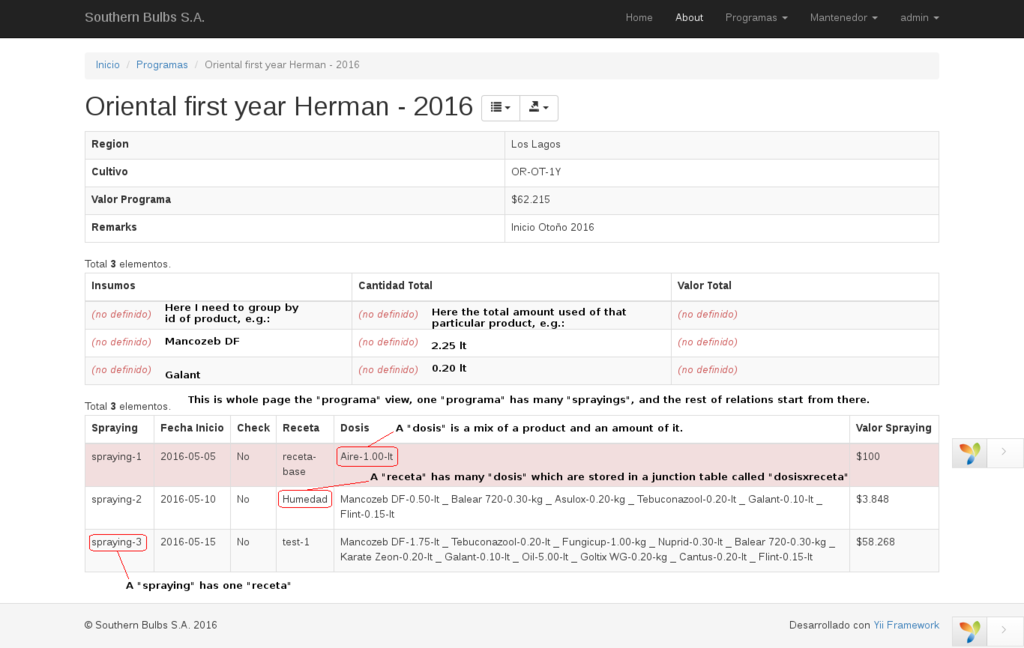
Task: Click the Yii logo in the upper debug toolbar
Action: tap(970, 453)
